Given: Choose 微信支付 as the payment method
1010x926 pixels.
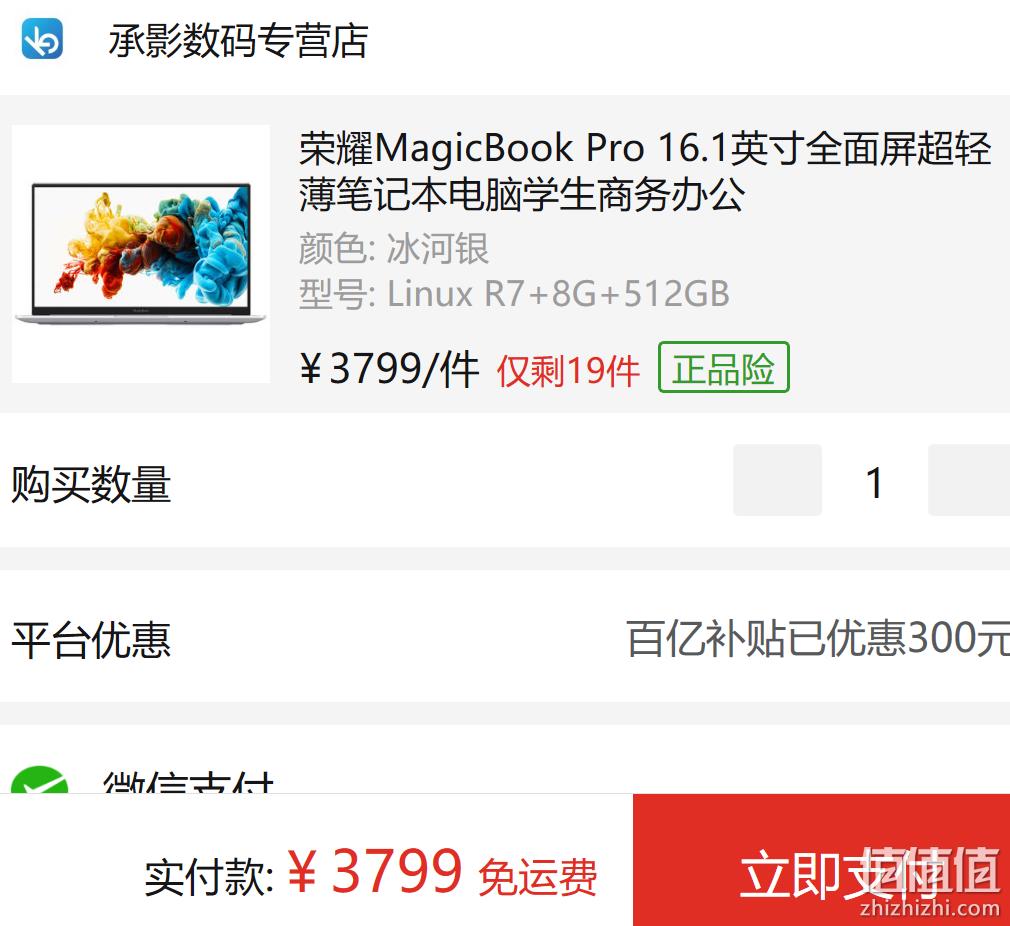Looking at the screenshot, I should point(188,781).
